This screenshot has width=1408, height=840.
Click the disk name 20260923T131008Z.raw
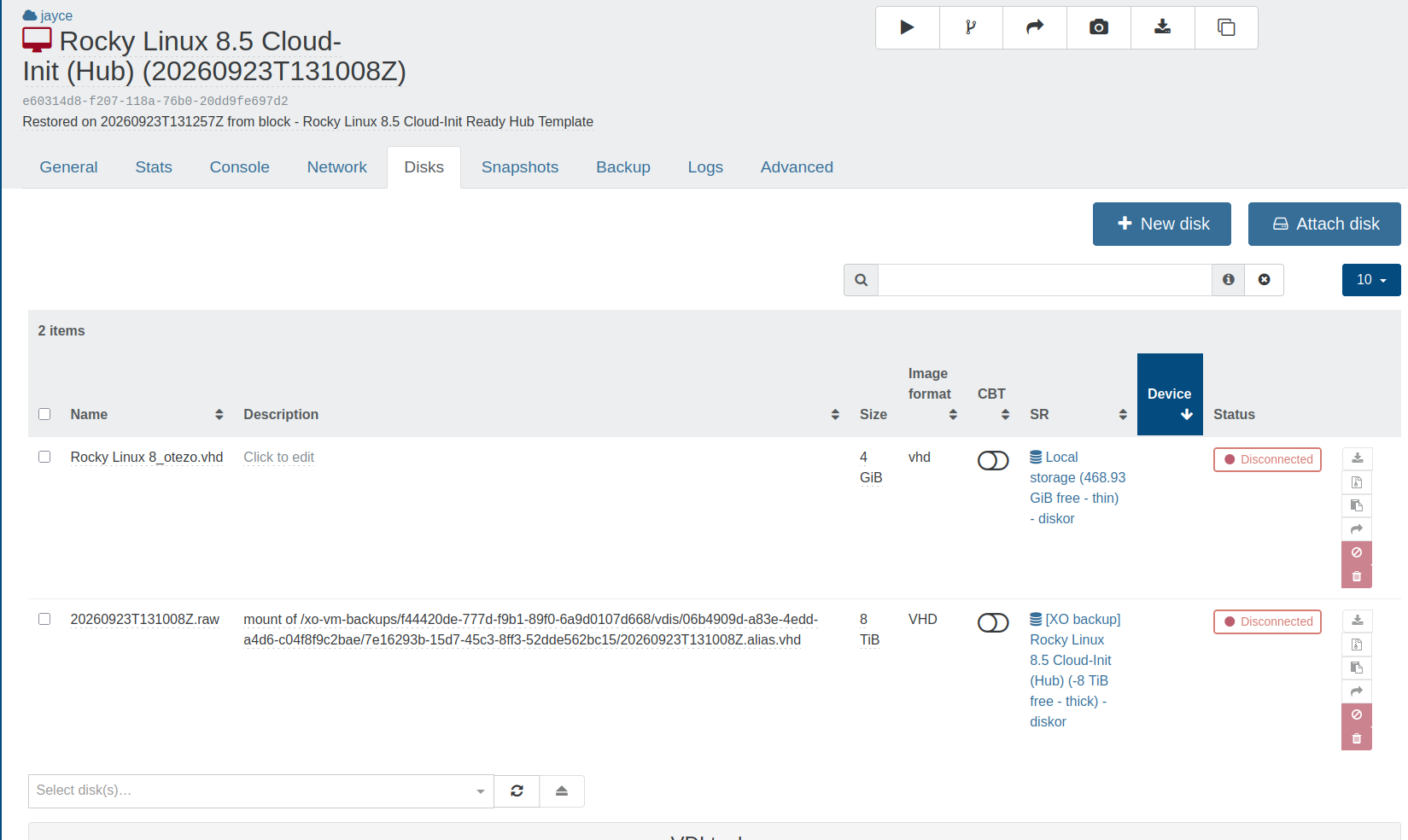[x=145, y=620]
